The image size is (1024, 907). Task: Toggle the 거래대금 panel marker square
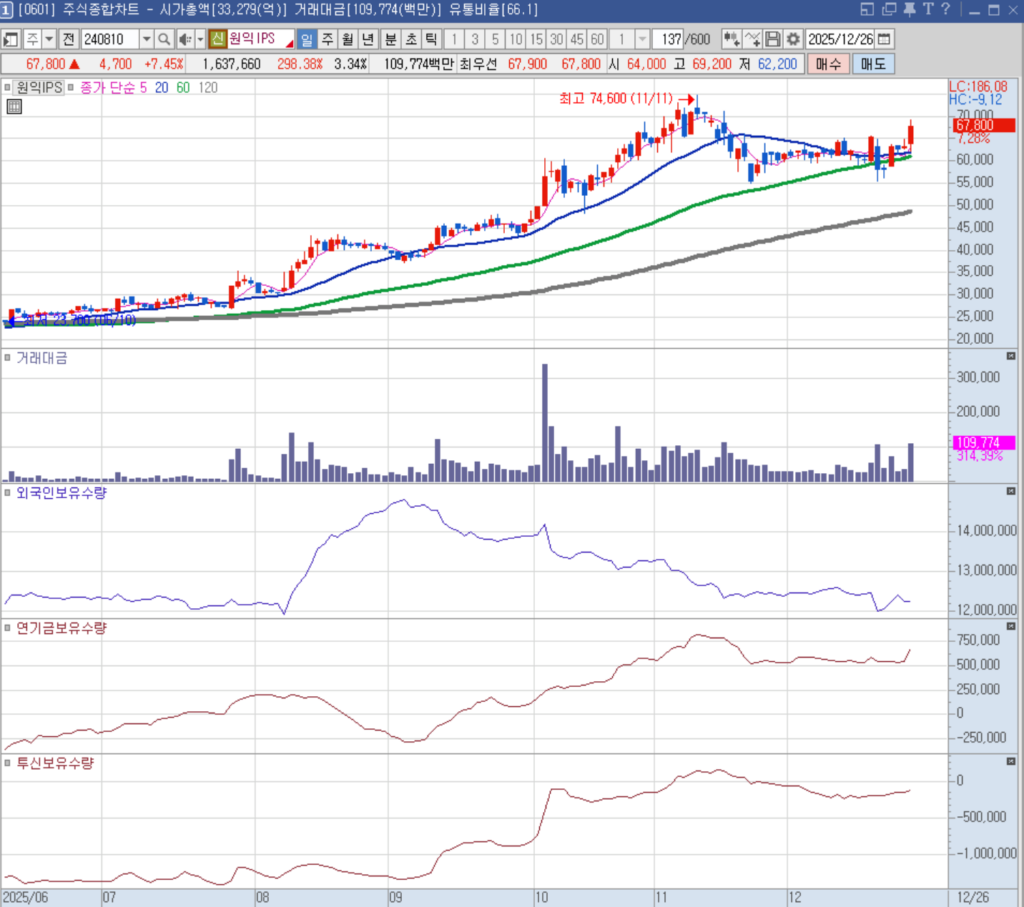click(7, 357)
